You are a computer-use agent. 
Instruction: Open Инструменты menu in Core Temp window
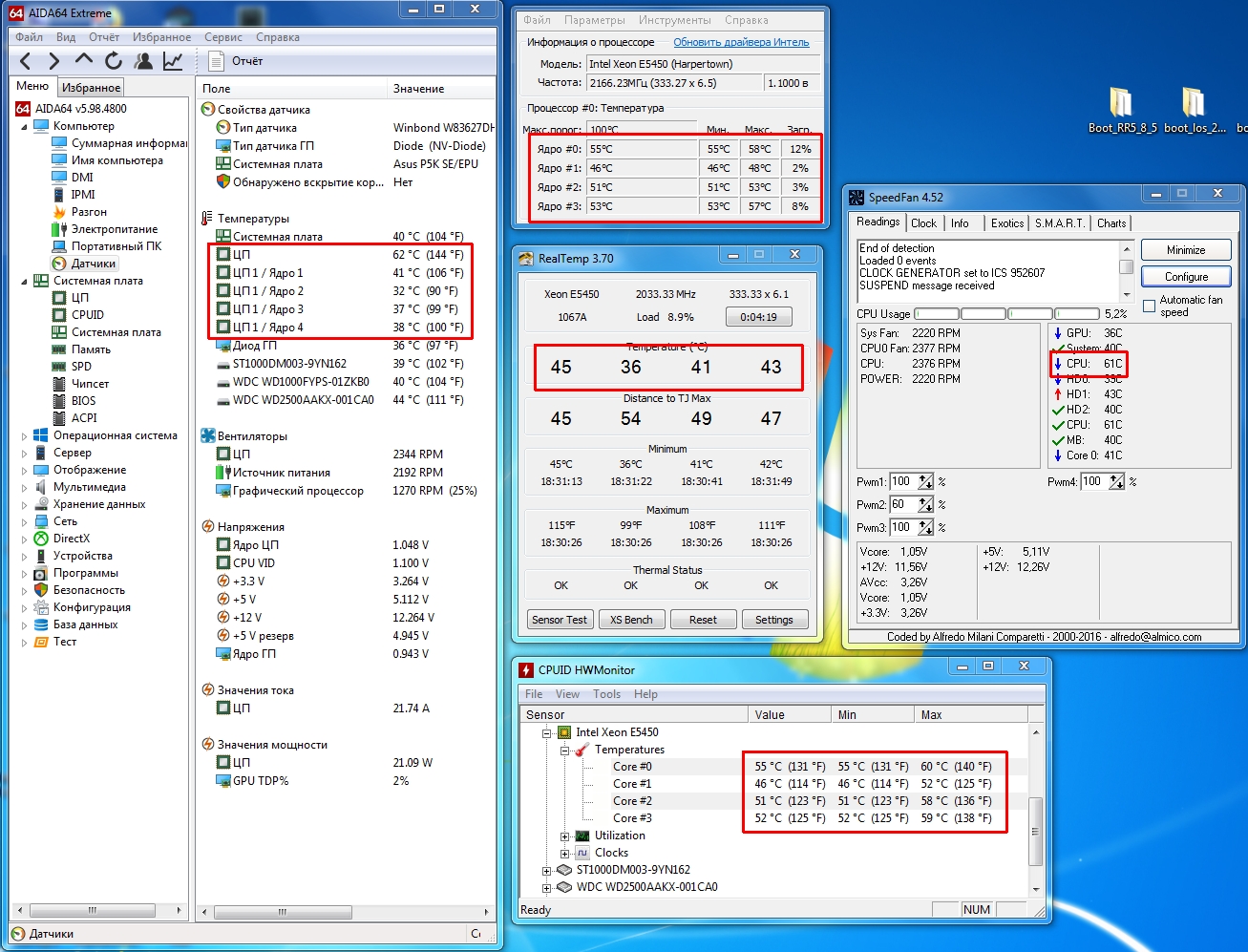pyautogui.click(x=675, y=20)
